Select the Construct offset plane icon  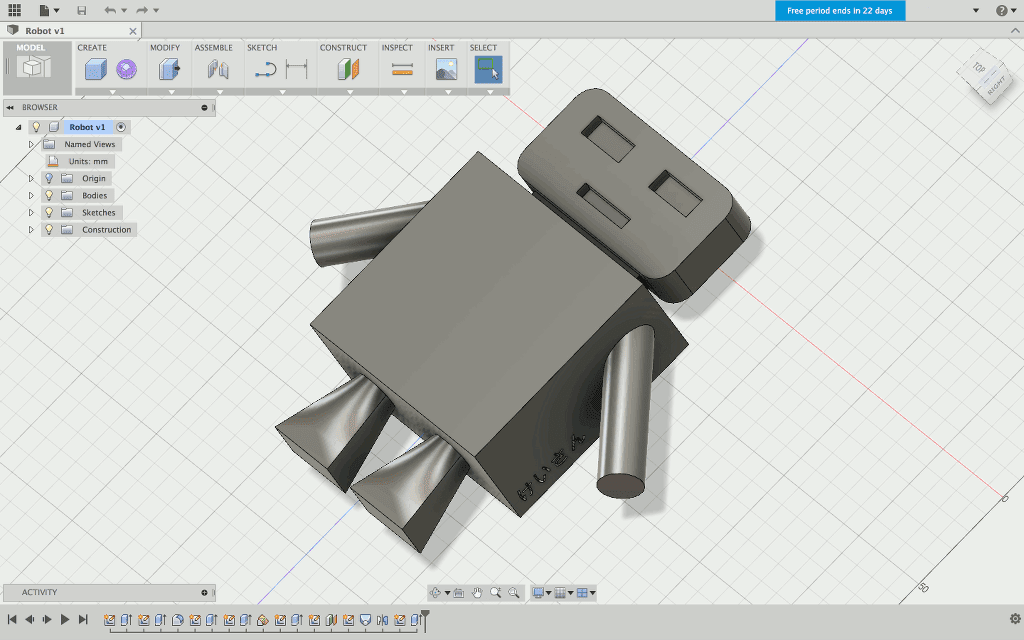347,69
